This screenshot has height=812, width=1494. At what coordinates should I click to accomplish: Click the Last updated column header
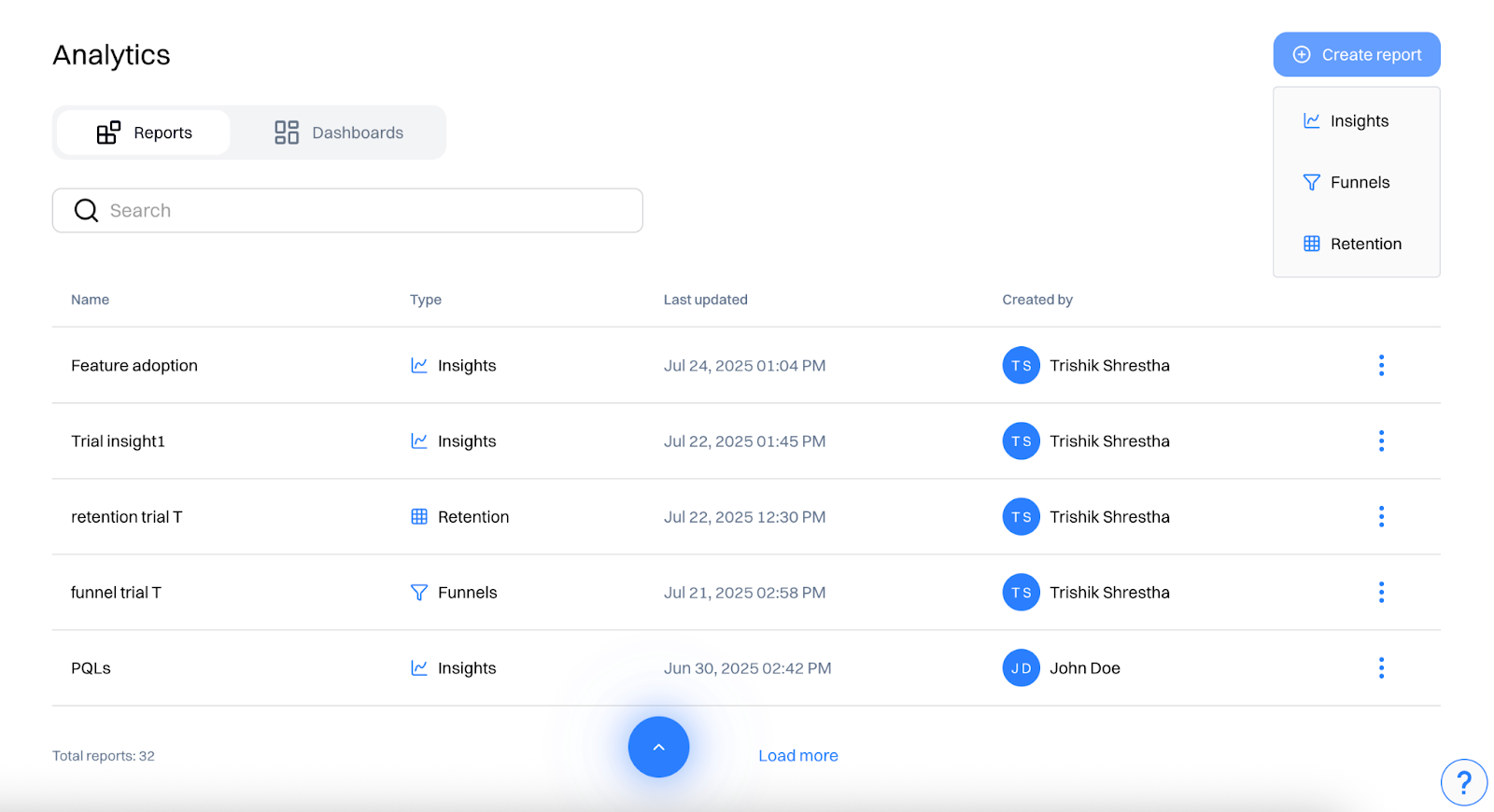(706, 300)
